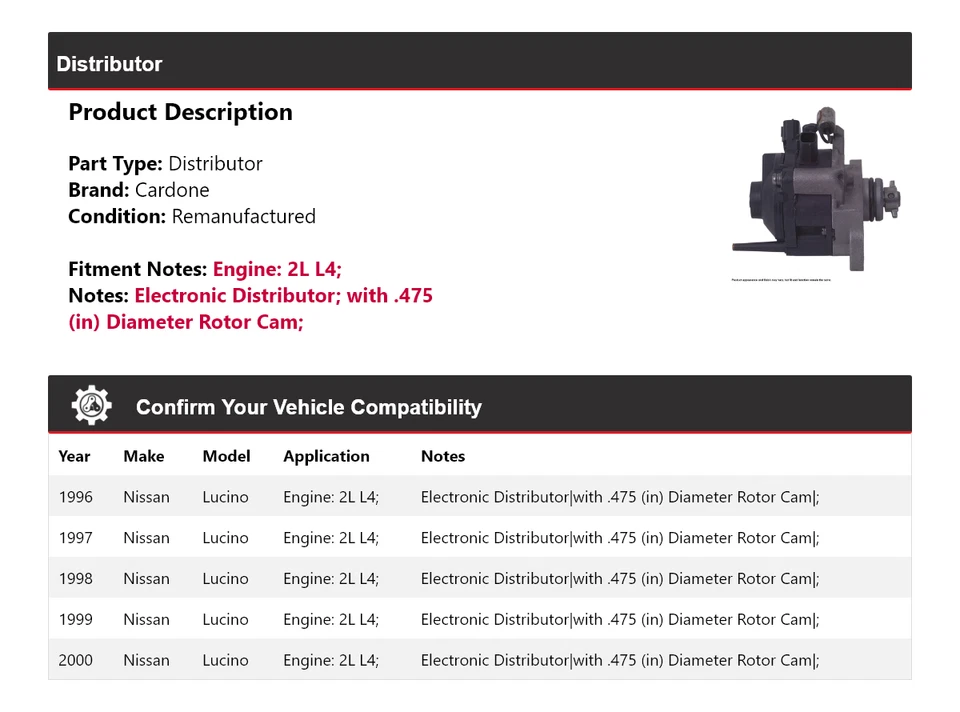Select the Model column header

click(x=226, y=456)
